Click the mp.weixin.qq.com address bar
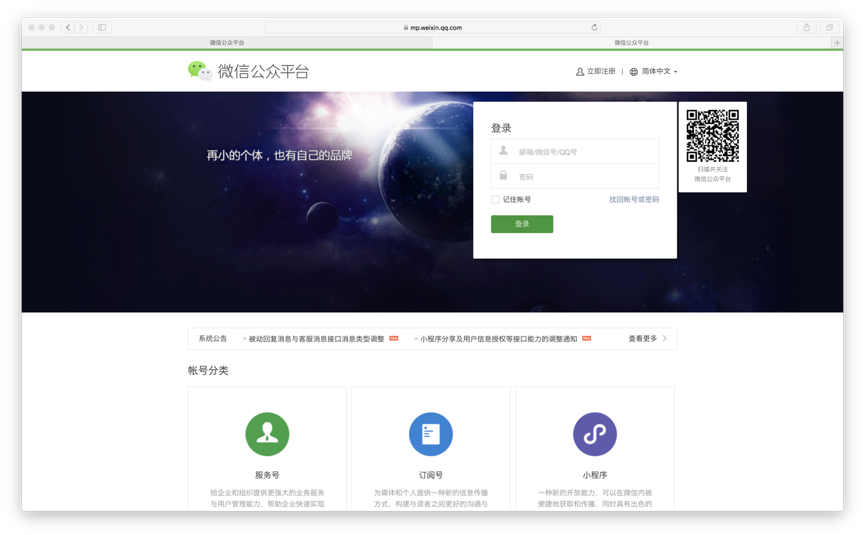Screen dimensions: 864x535 (433, 27)
